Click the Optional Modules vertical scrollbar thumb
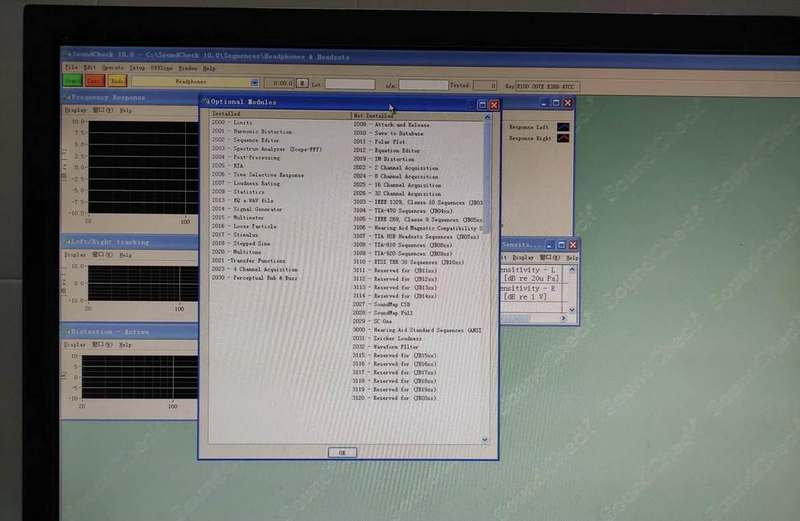Screen dimensions: 800x521 tap(487, 176)
